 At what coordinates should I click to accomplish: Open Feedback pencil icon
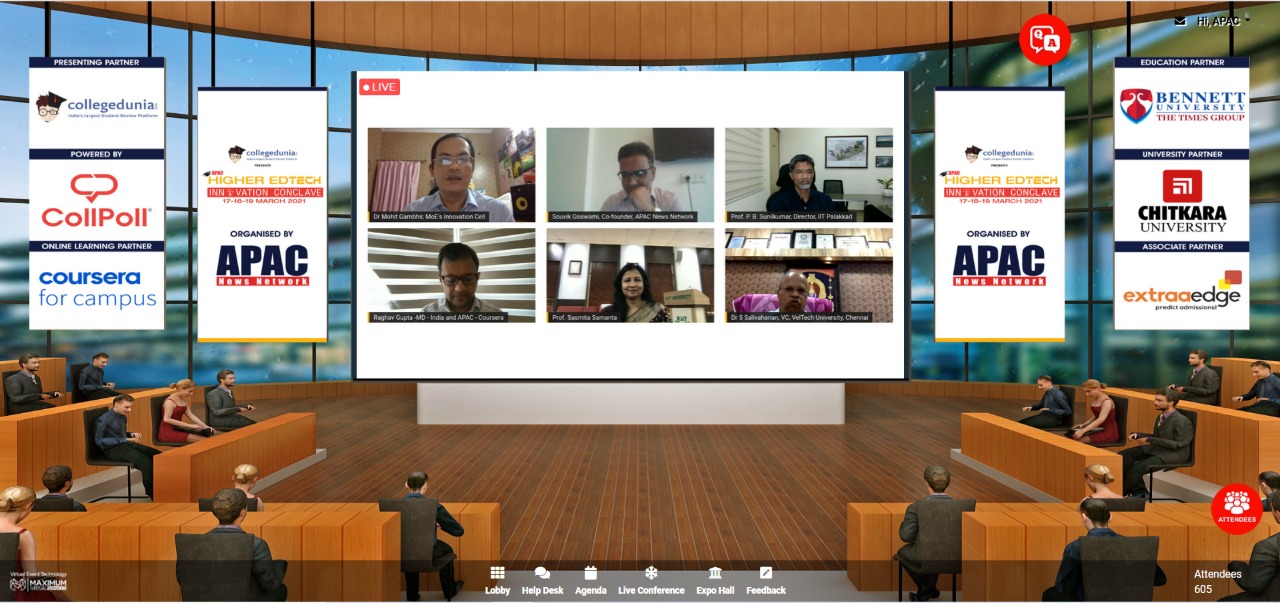[x=766, y=573]
